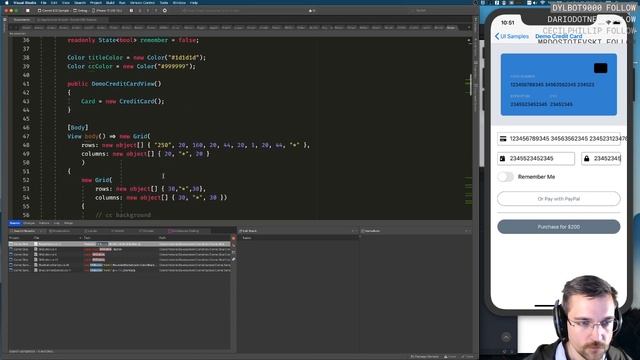Click the pin results icon in Search Results
Viewport: 640px width, 360px height.
pyautogui.click(x=233, y=259)
